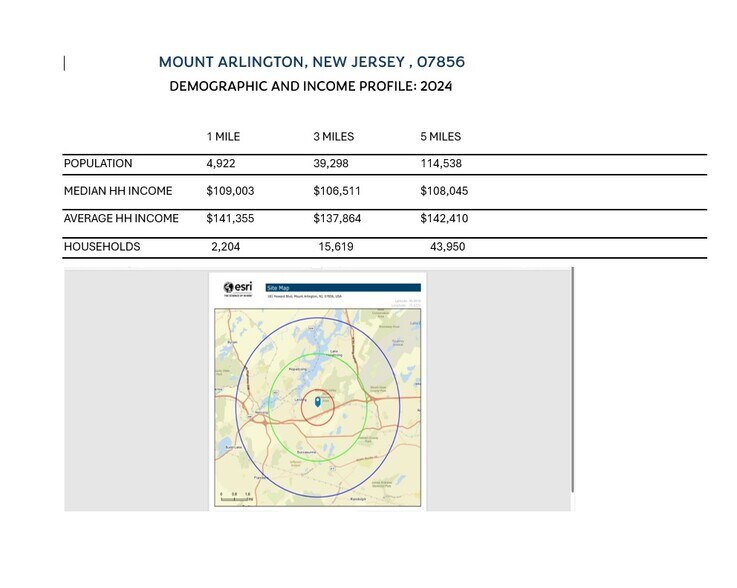
Task: Click the POPULATION row label
Action: (98, 164)
